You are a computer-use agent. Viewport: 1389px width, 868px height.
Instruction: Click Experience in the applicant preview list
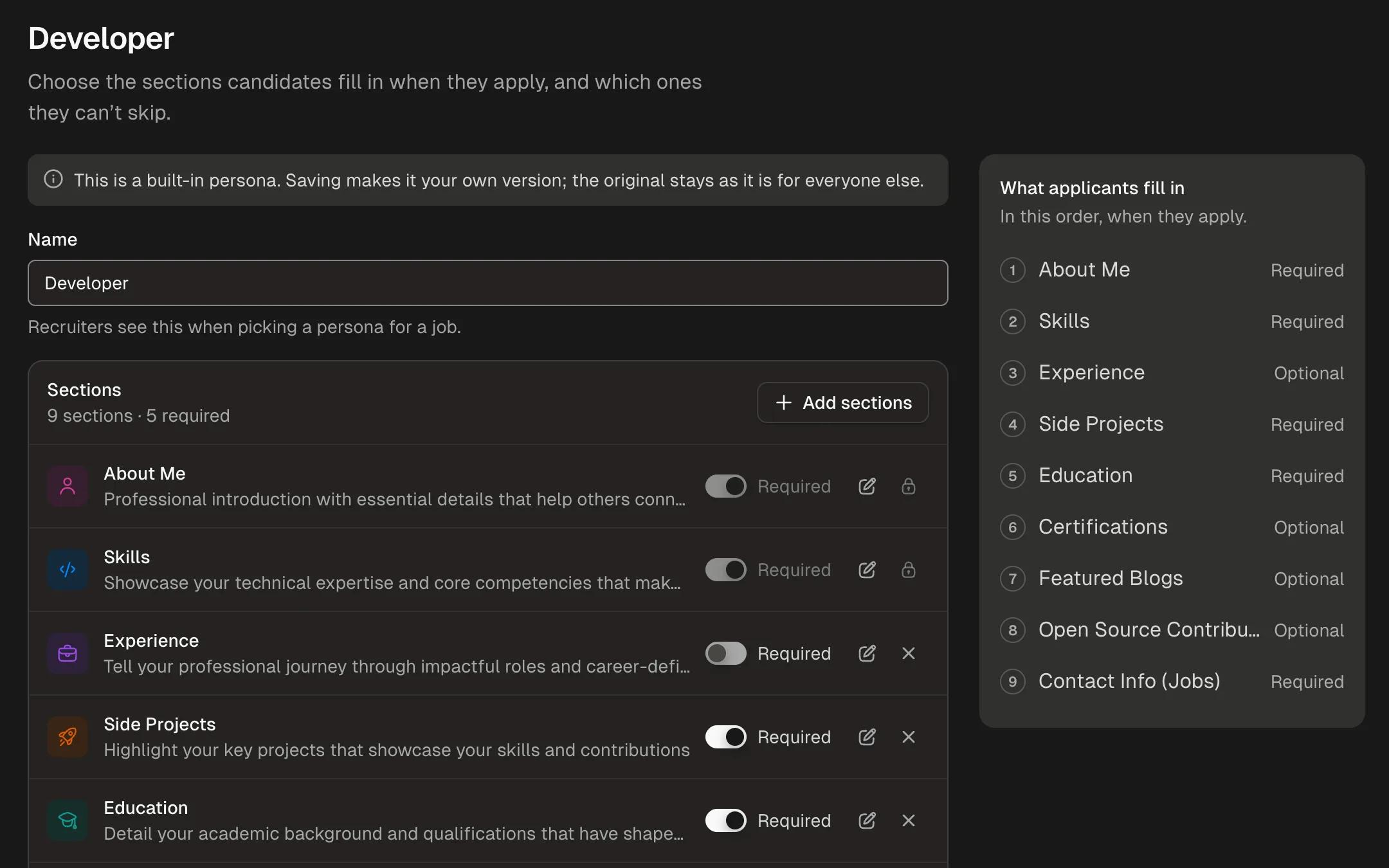click(x=1172, y=373)
